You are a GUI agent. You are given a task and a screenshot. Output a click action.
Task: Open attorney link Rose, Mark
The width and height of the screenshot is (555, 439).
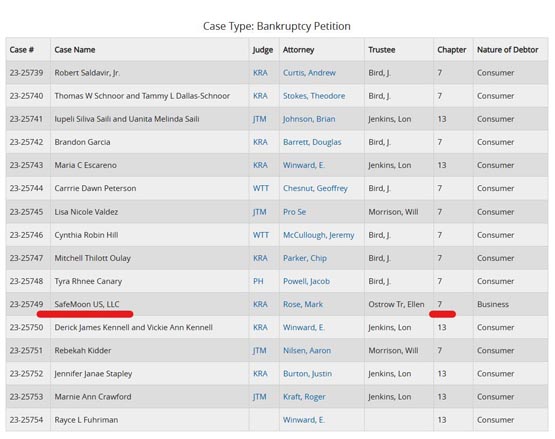point(303,304)
